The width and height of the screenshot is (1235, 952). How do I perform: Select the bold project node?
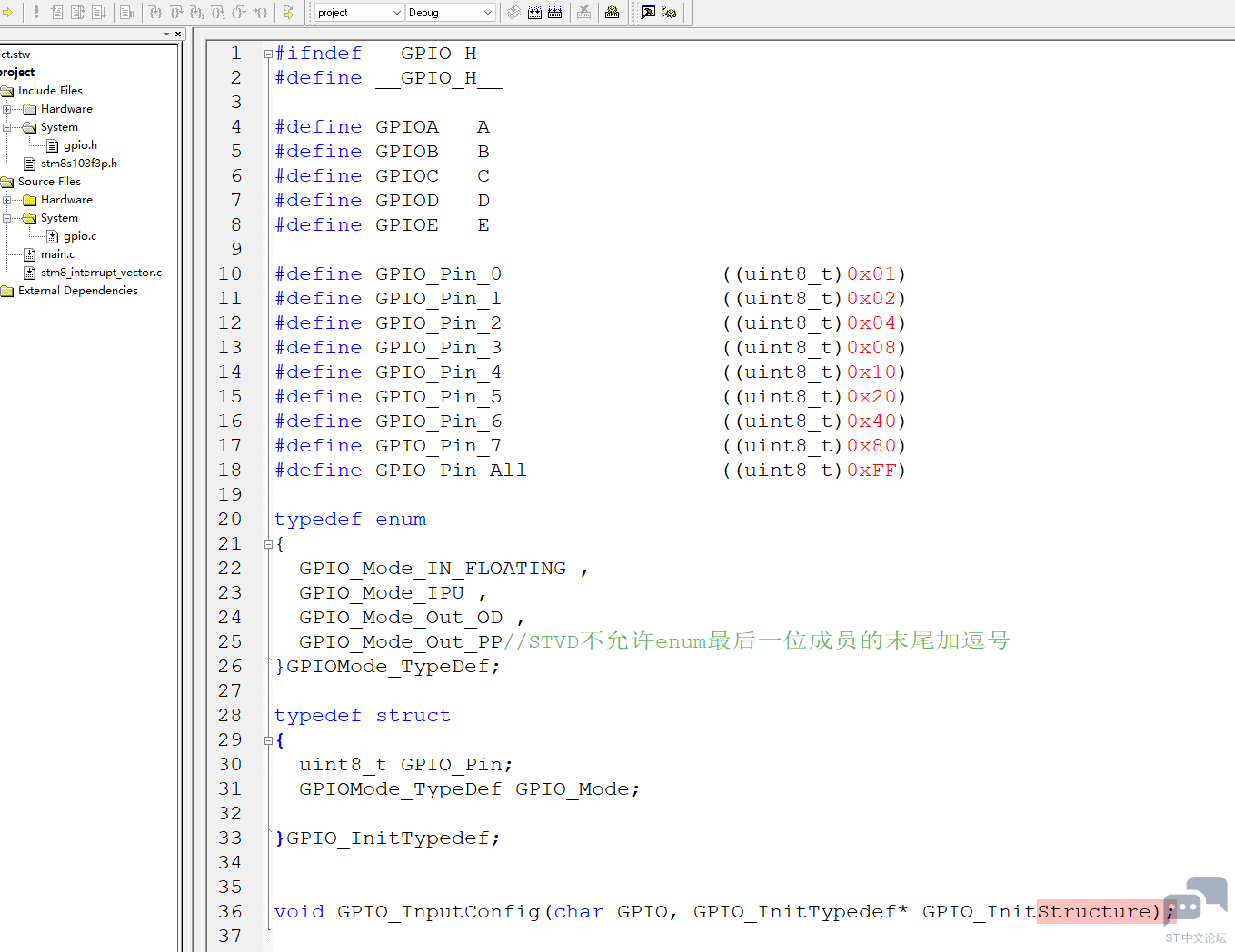click(x=17, y=73)
